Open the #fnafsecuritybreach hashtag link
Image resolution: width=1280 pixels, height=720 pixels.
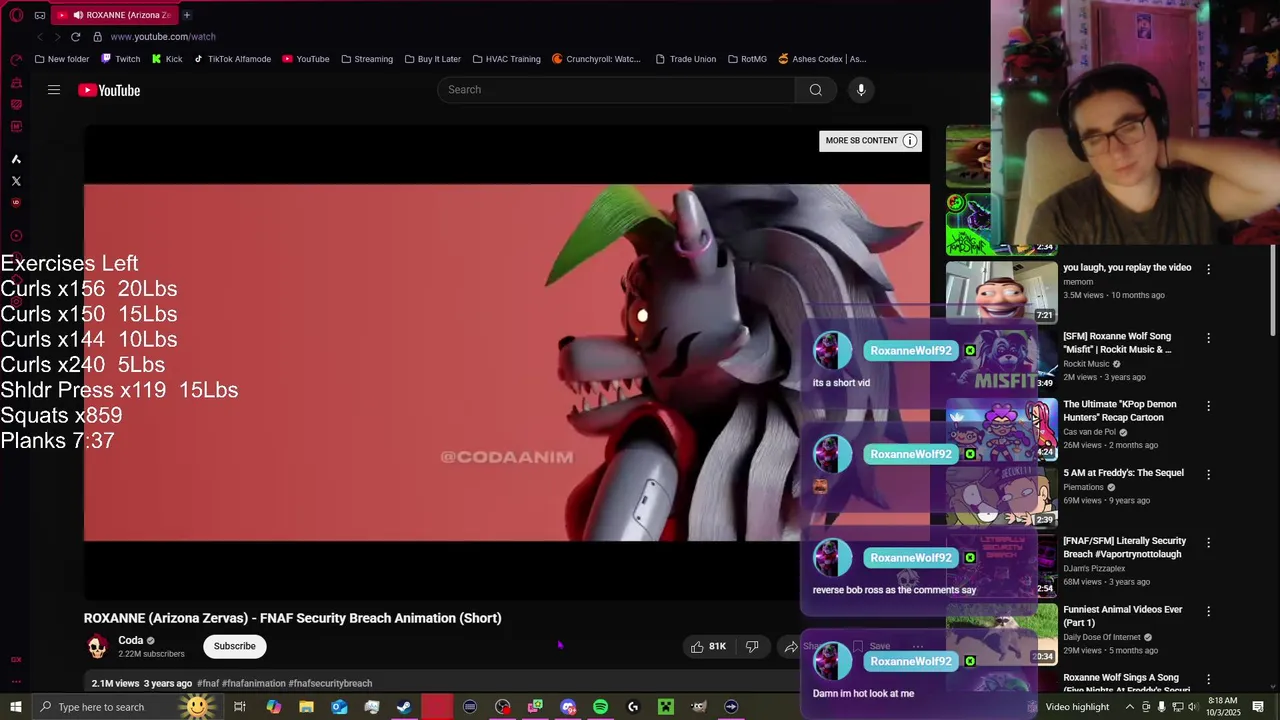click(x=330, y=683)
